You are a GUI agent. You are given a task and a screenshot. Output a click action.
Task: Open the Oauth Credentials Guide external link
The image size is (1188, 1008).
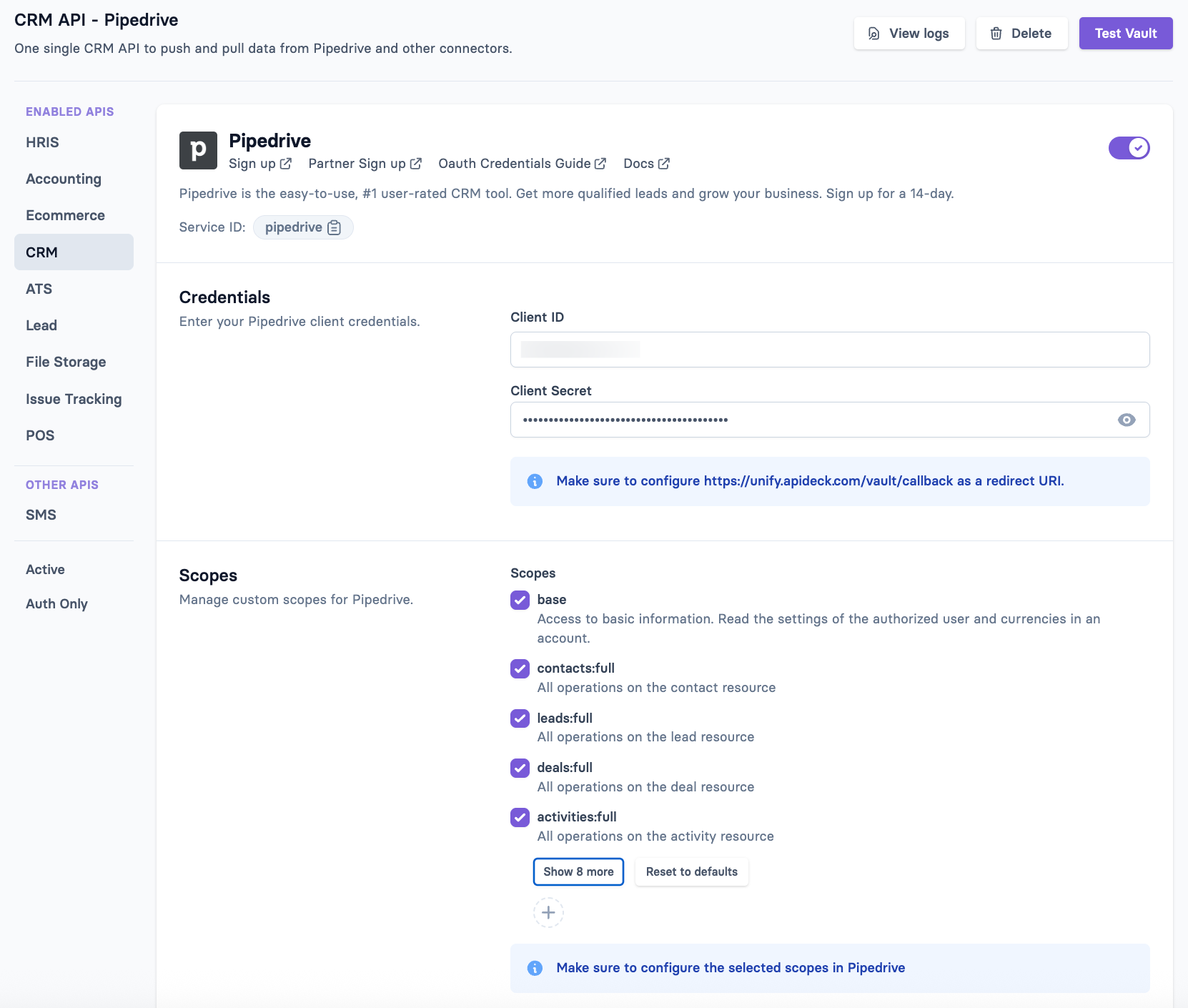tap(600, 163)
